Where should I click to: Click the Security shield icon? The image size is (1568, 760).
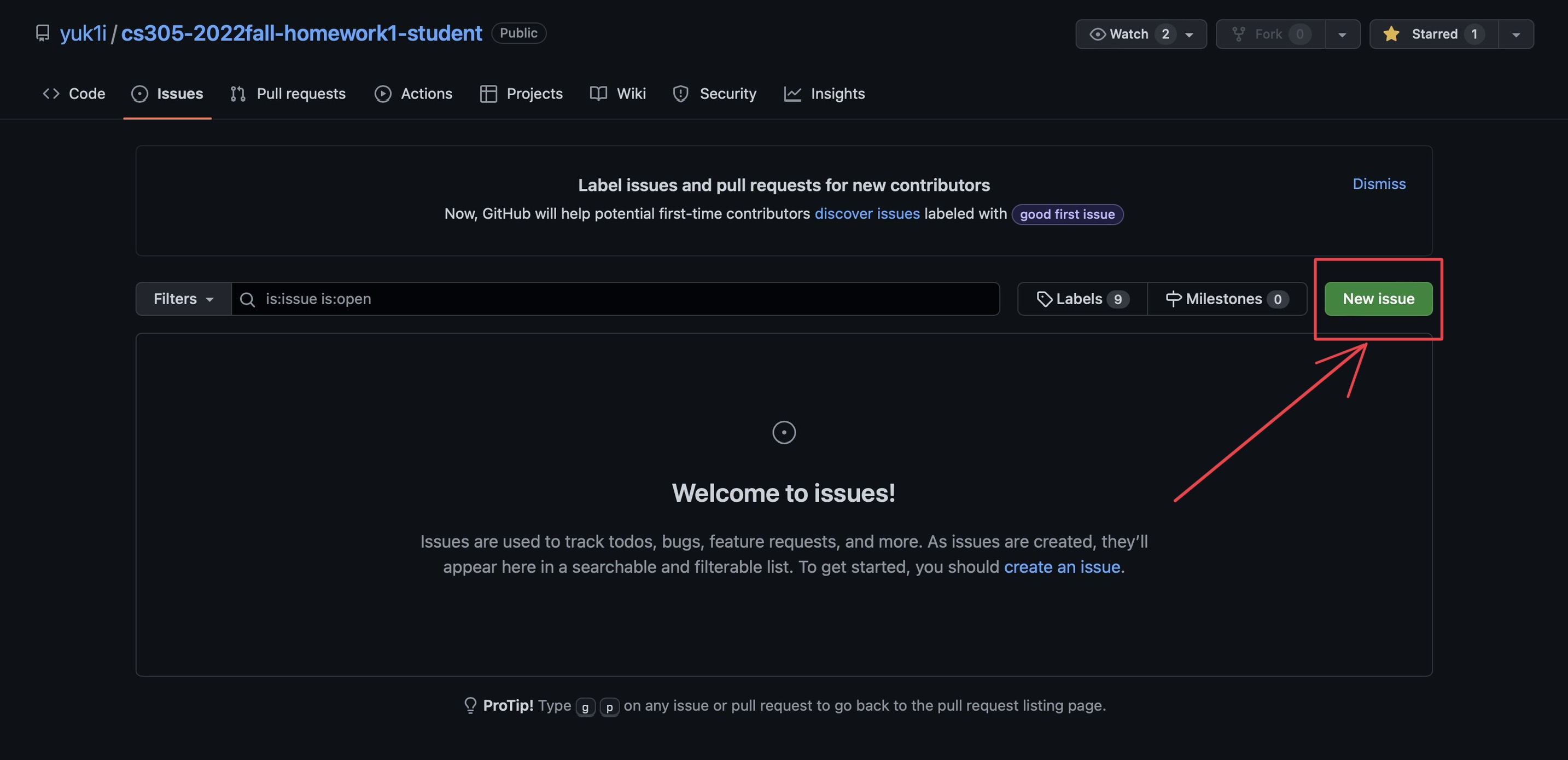(680, 93)
